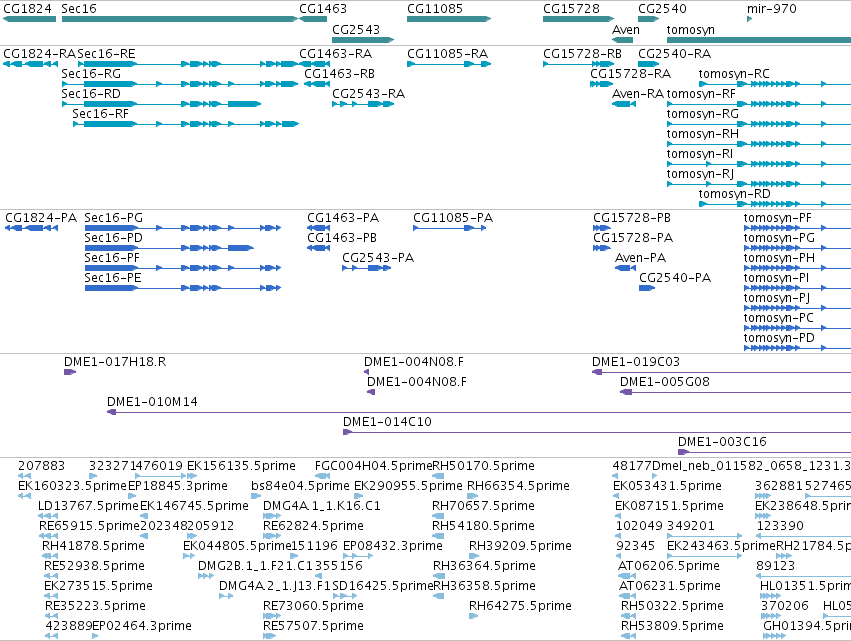Select the CG1824-RA transcript
The image size is (851, 641).
(x=30, y=64)
